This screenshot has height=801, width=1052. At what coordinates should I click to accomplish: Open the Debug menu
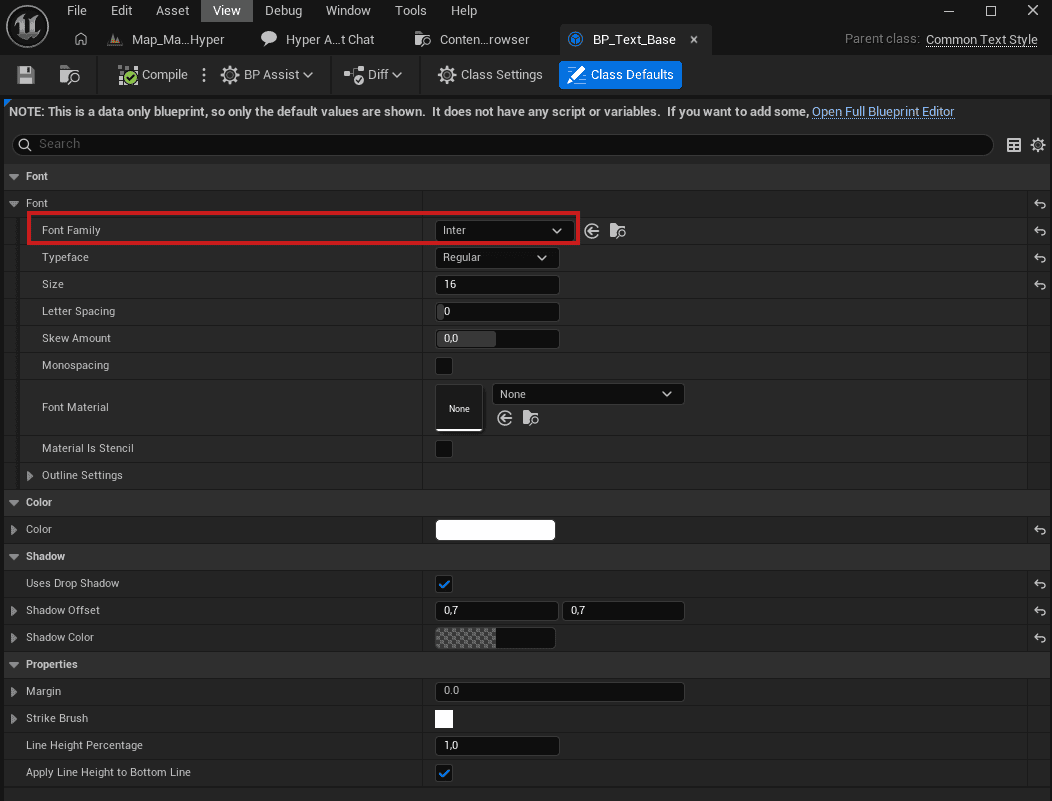283,11
